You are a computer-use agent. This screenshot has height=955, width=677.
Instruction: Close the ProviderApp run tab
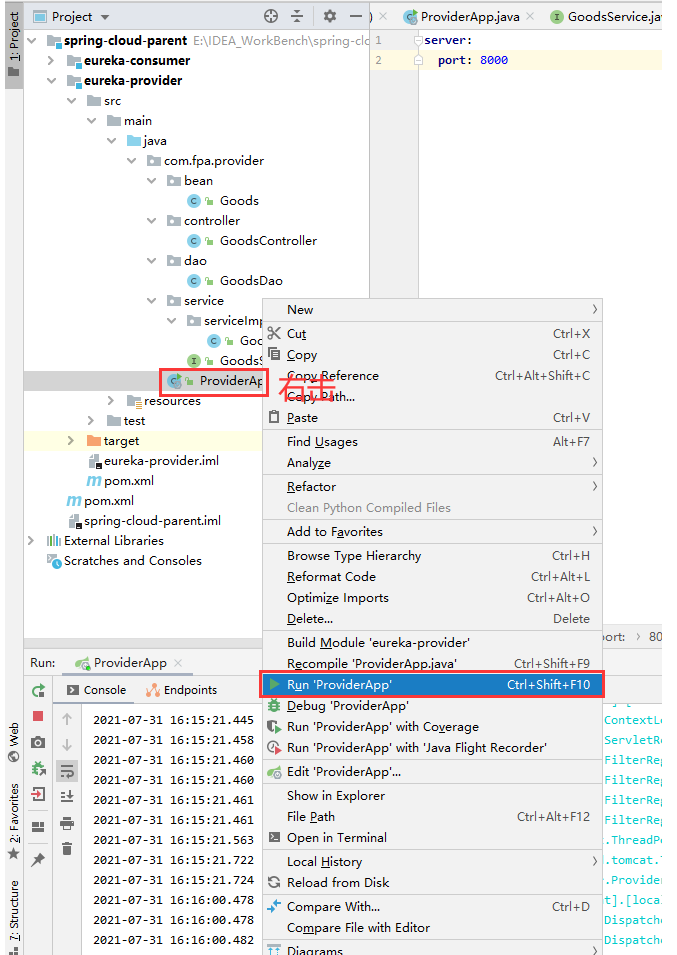[x=178, y=663]
